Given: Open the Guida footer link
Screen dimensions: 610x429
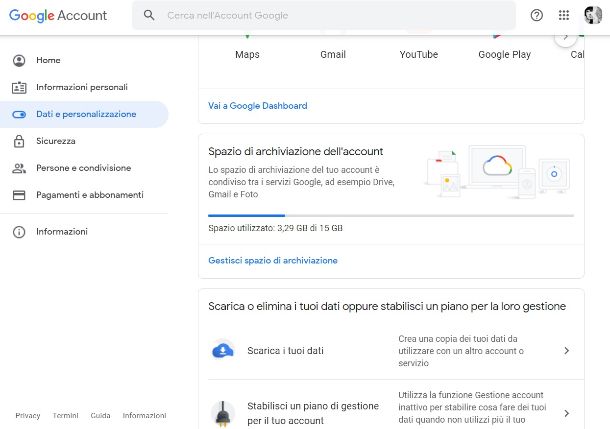Looking at the screenshot, I should click(100, 416).
